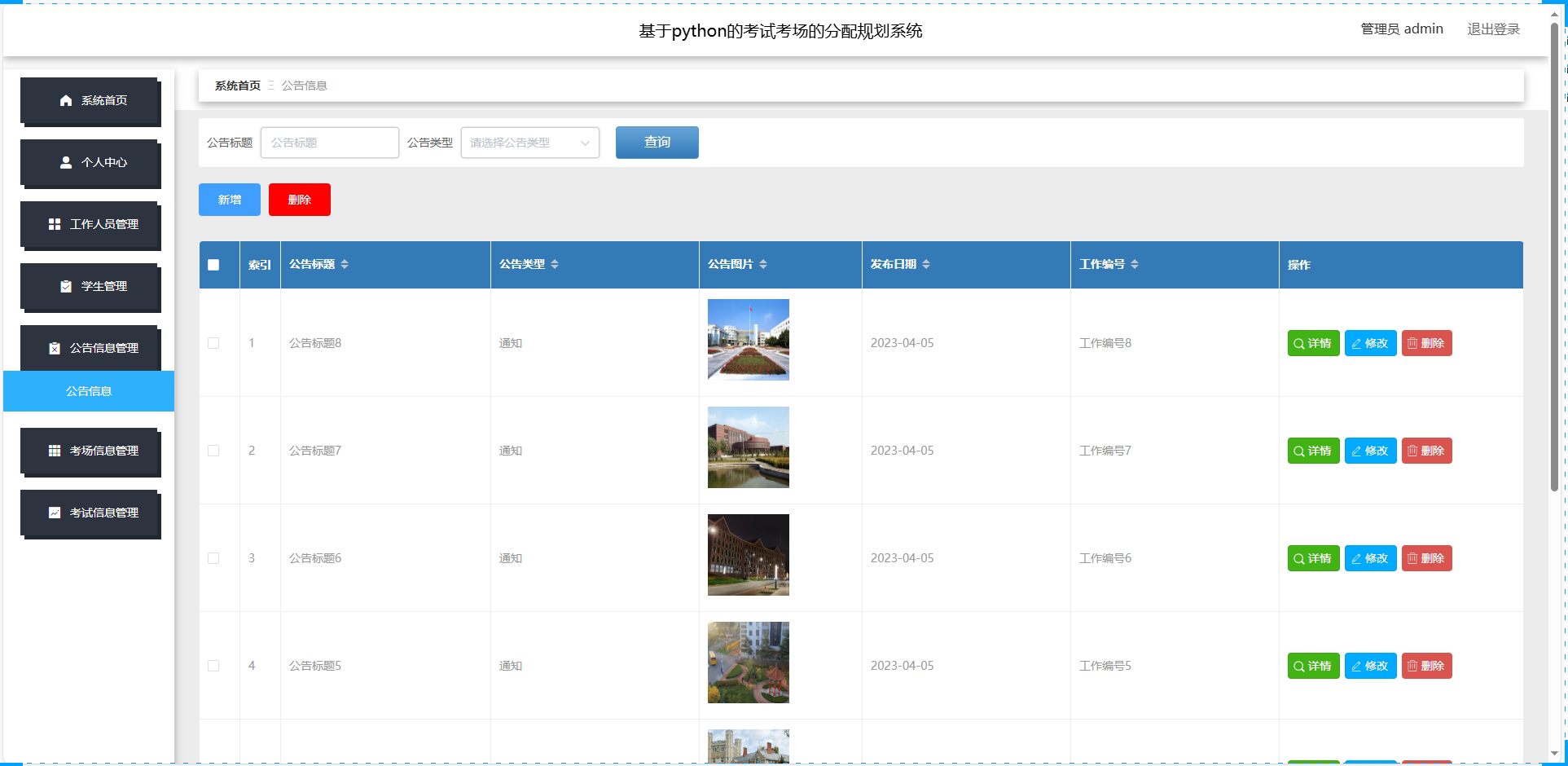Open the 请选择公告类型 dropdown
The image size is (1568, 766).
pyautogui.click(x=530, y=143)
